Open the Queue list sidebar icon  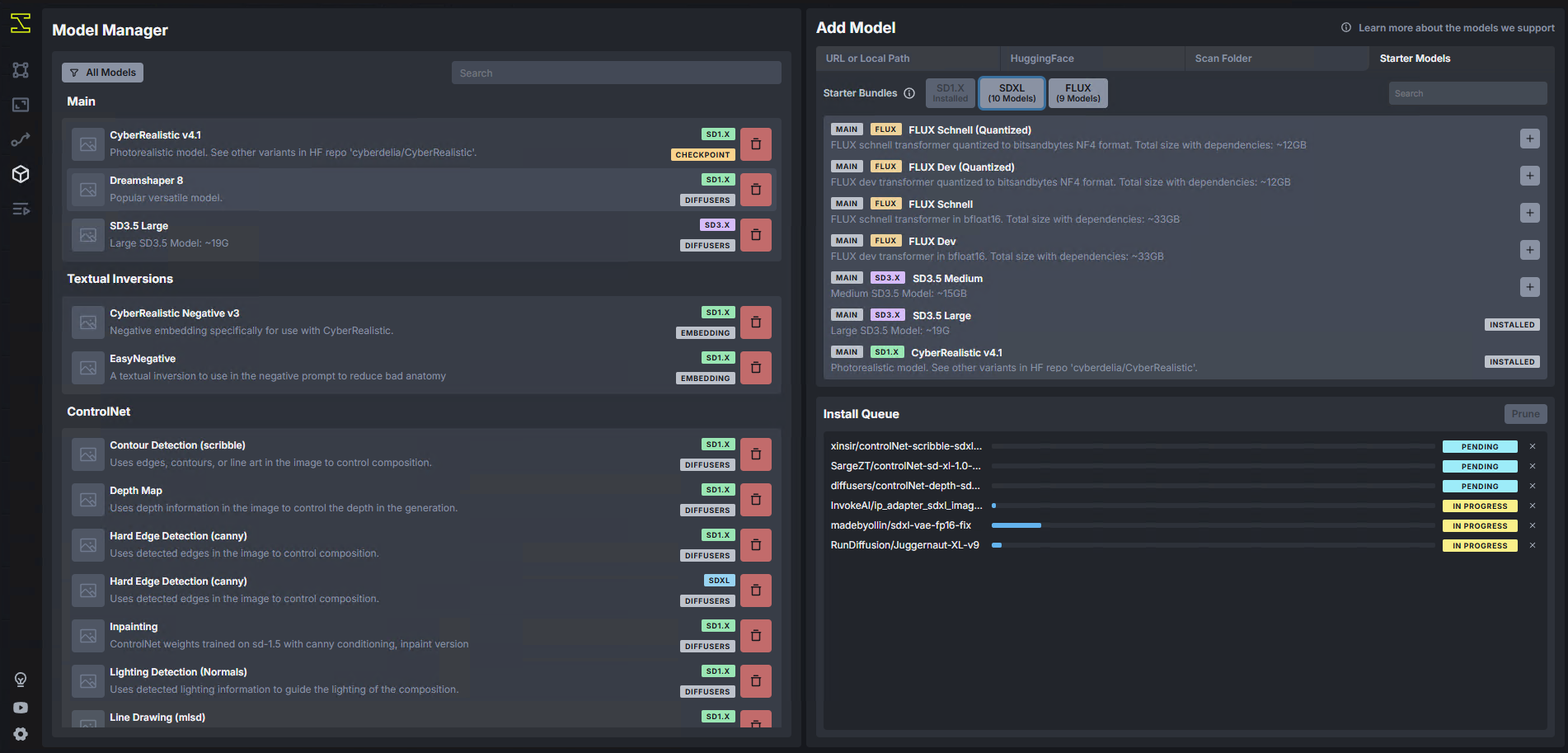pos(21,209)
